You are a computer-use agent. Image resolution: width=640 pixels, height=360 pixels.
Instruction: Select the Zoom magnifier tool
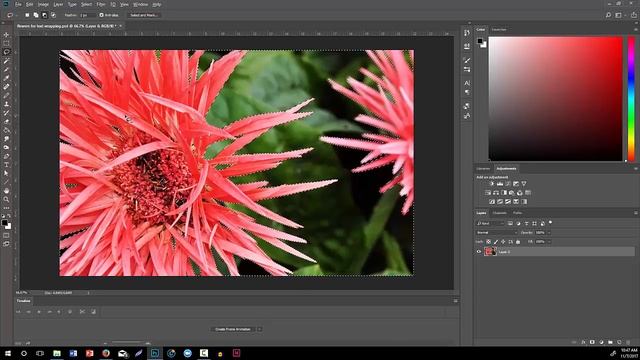(x=6, y=199)
